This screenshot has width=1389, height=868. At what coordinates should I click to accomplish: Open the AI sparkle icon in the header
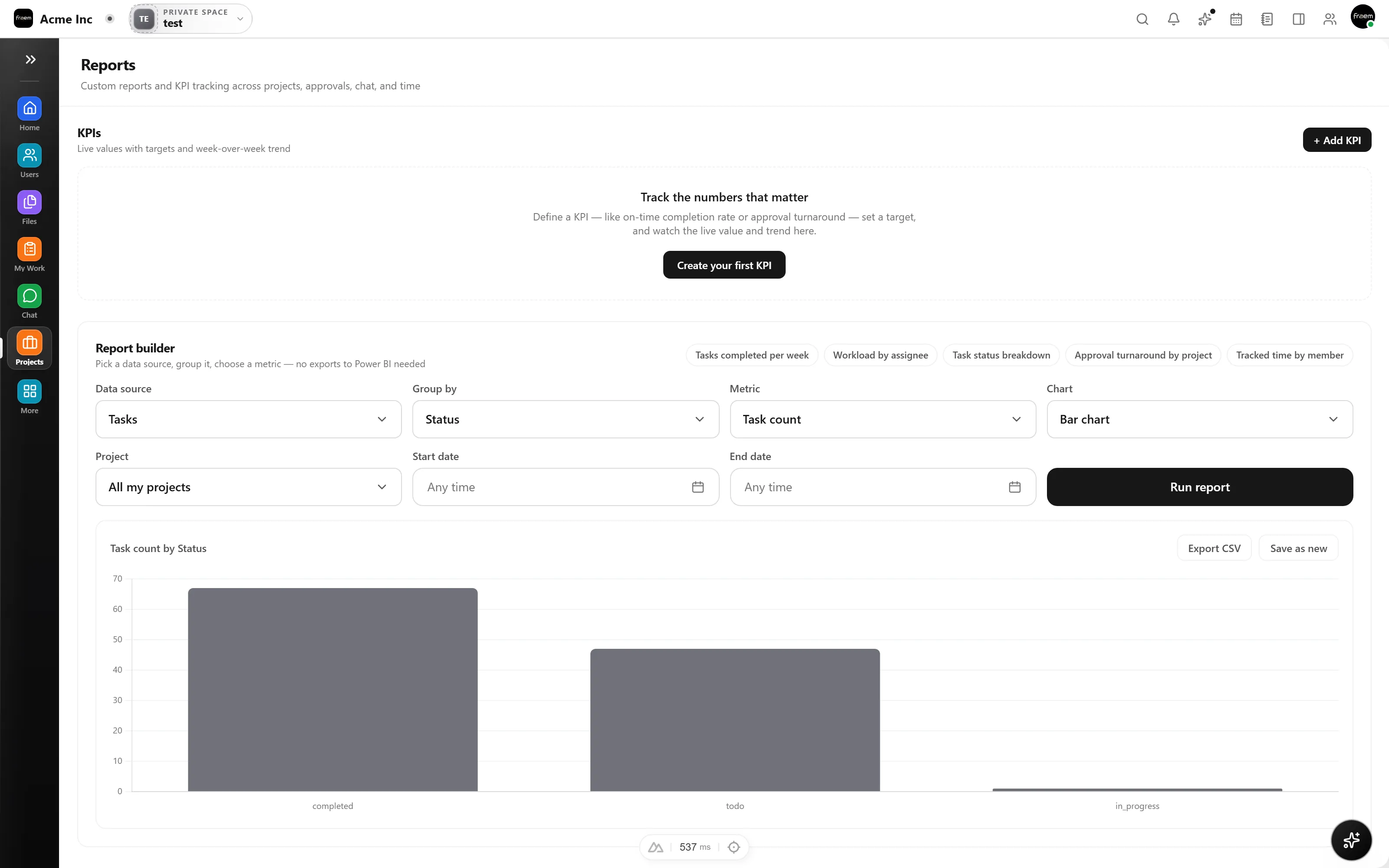[x=1205, y=19]
